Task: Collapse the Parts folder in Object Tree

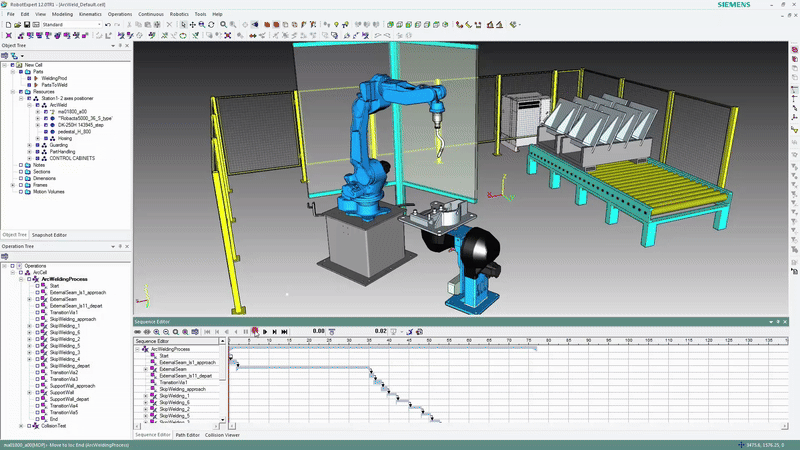Action: (x=13, y=72)
